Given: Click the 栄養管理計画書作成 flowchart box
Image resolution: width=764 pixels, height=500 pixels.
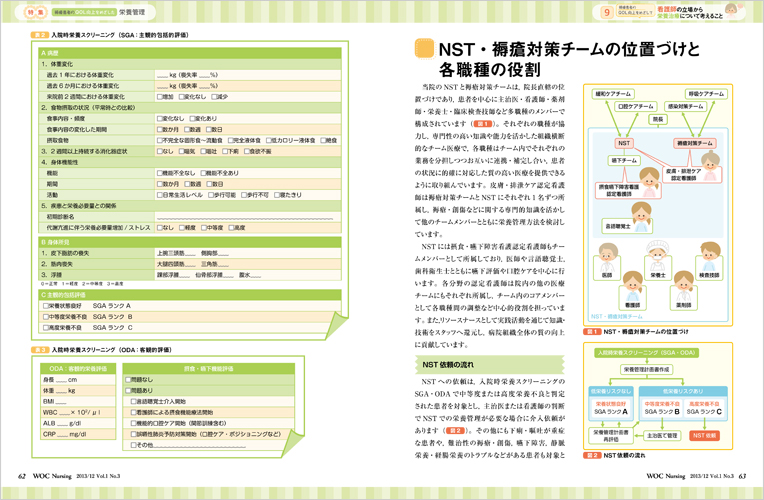Looking at the screenshot, I should [647, 370].
